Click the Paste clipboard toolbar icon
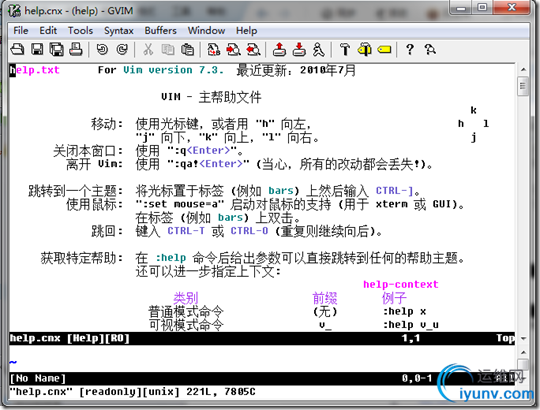Screen dimensions: 540x410 [187, 50]
